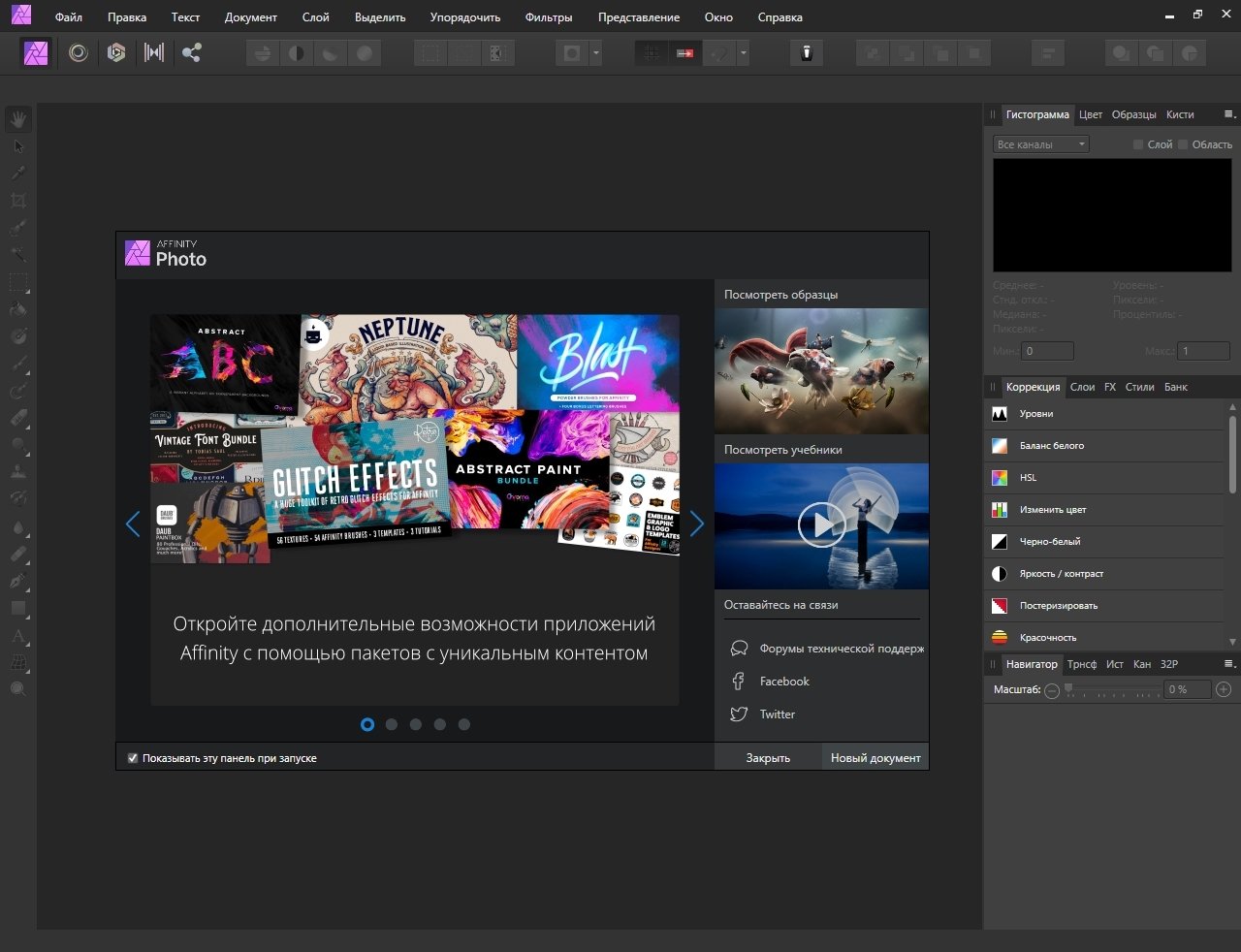1241x952 pixels.
Task: Select the Erase brush tool
Action: point(18,419)
